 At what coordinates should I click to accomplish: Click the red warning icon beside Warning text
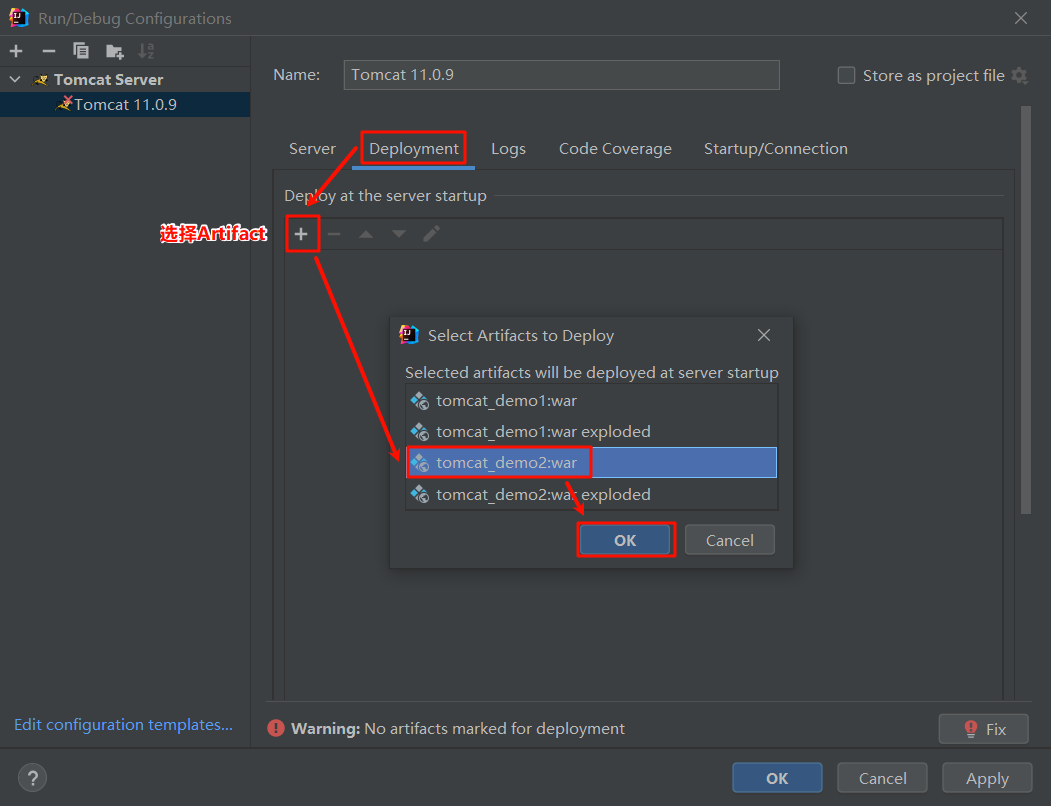tap(275, 728)
